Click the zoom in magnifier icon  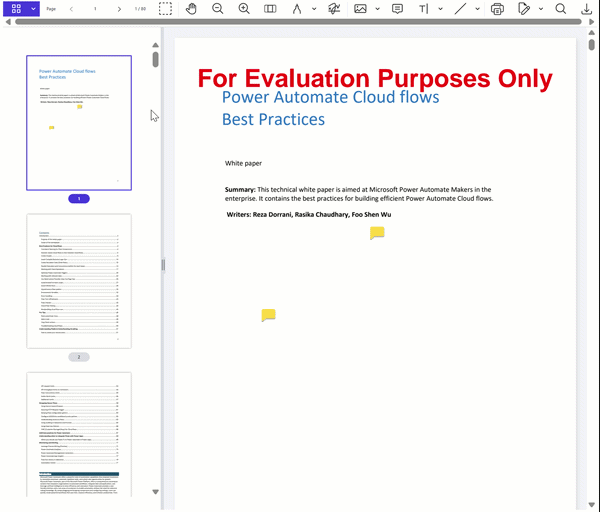(244, 8)
